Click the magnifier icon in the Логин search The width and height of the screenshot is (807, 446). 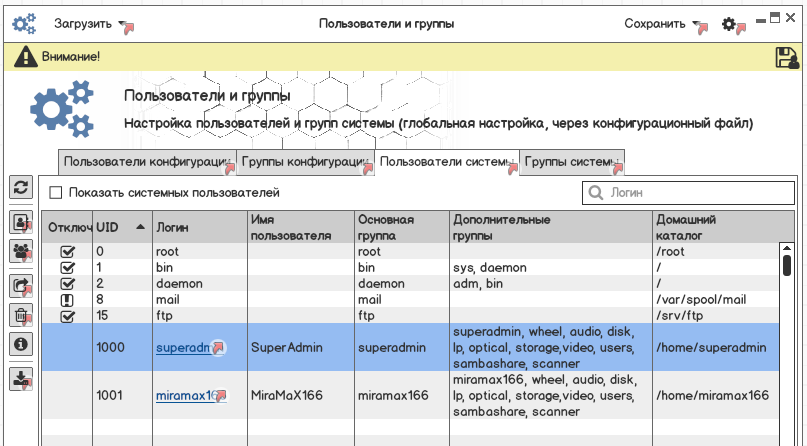(595, 193)
